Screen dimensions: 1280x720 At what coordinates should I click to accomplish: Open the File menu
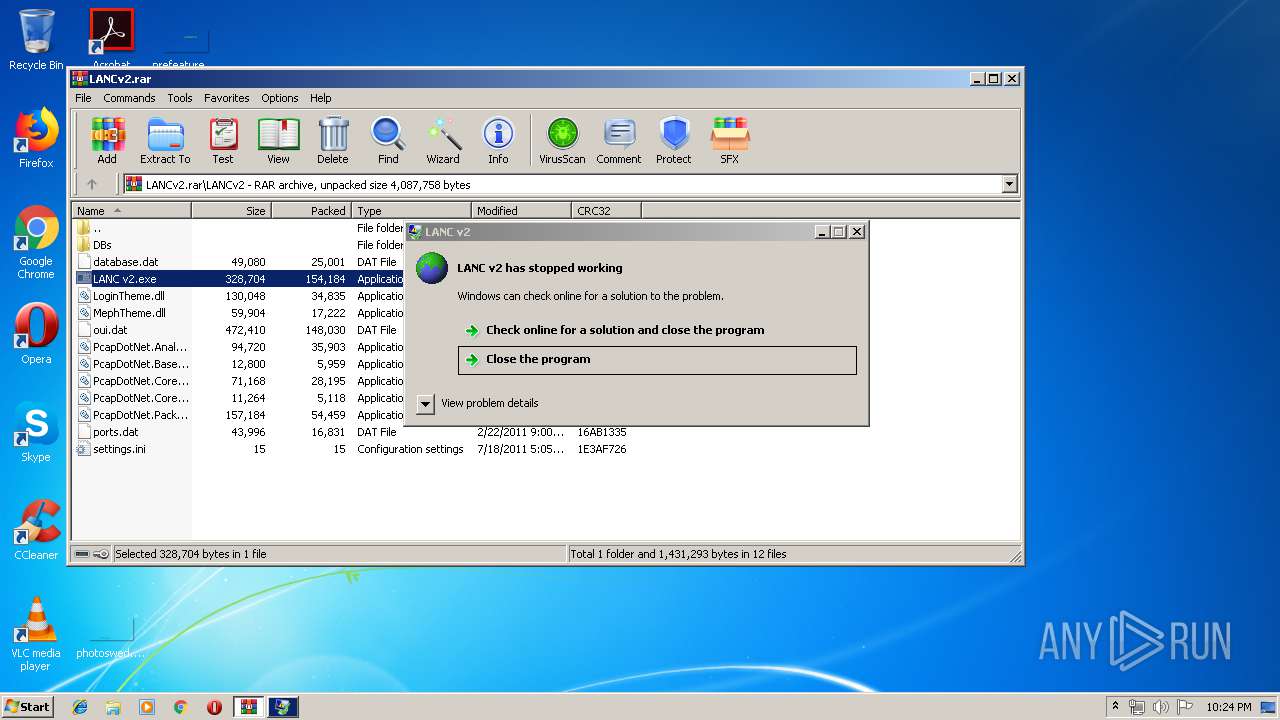click(83, 98)
